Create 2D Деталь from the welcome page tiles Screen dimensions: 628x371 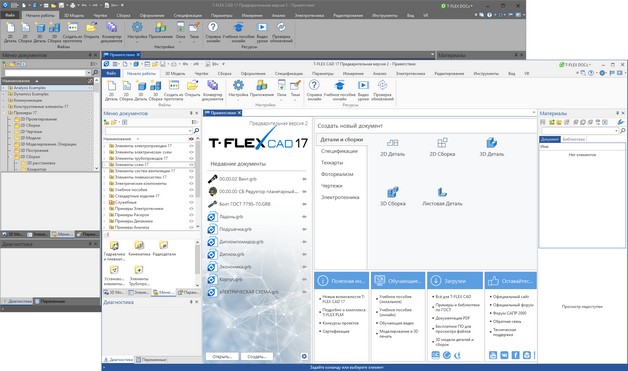392,147
